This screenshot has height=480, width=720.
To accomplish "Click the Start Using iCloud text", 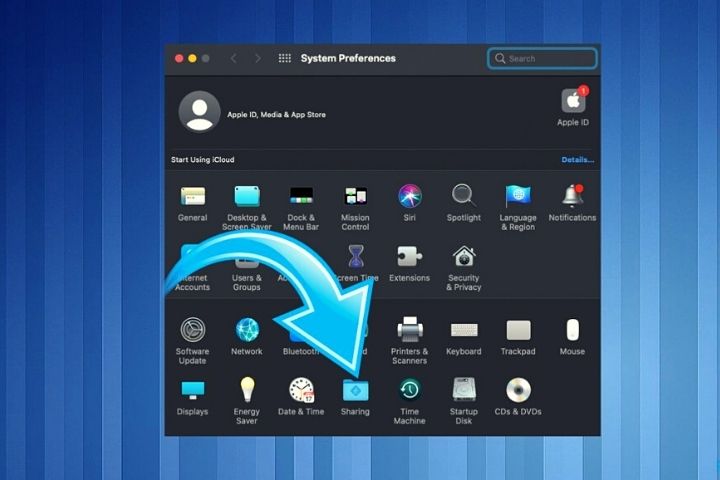I will coord(202,160).
